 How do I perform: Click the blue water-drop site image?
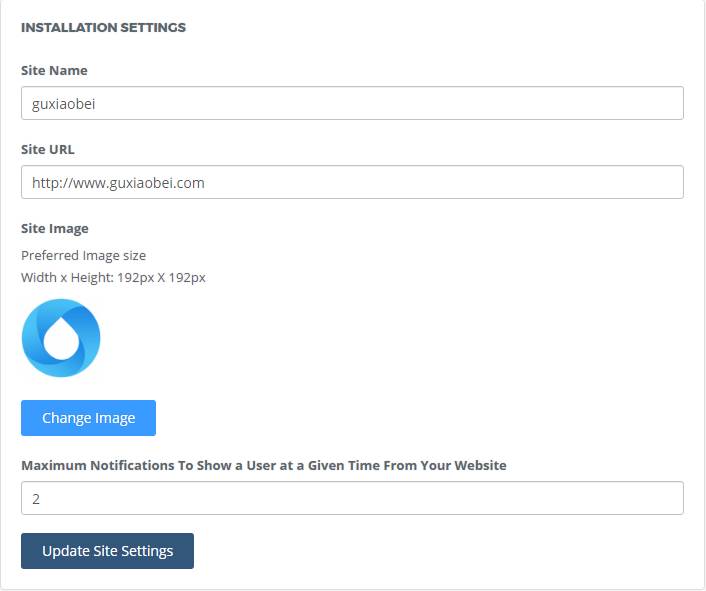point(61,338)
